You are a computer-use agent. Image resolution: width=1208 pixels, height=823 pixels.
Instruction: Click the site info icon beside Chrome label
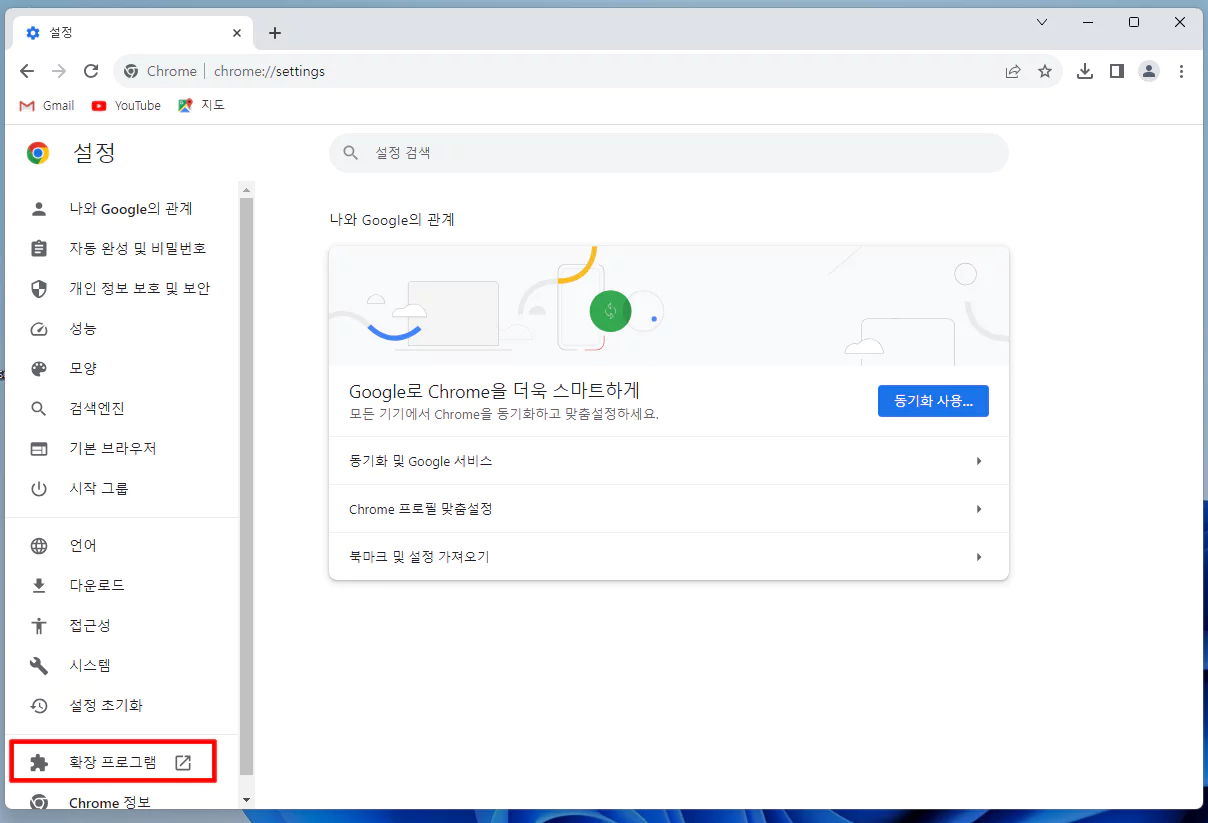[130, 71]
